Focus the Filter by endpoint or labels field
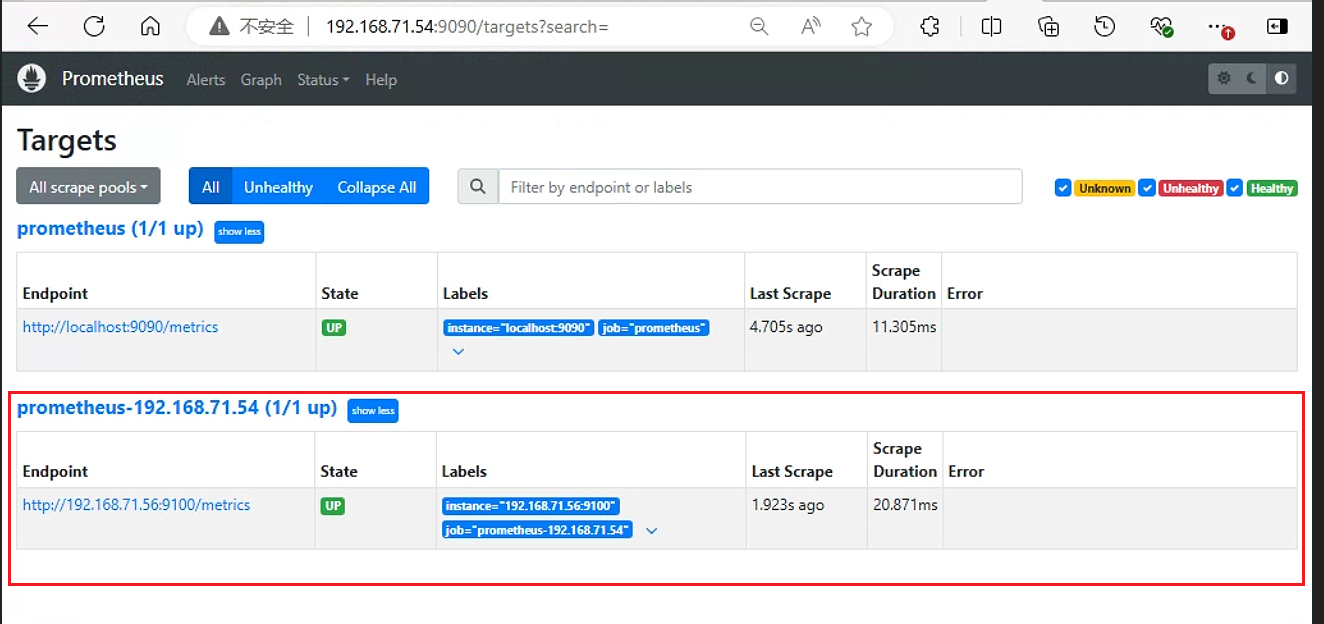This screenshot has width=1324, height=624. [x=760, y=187]
